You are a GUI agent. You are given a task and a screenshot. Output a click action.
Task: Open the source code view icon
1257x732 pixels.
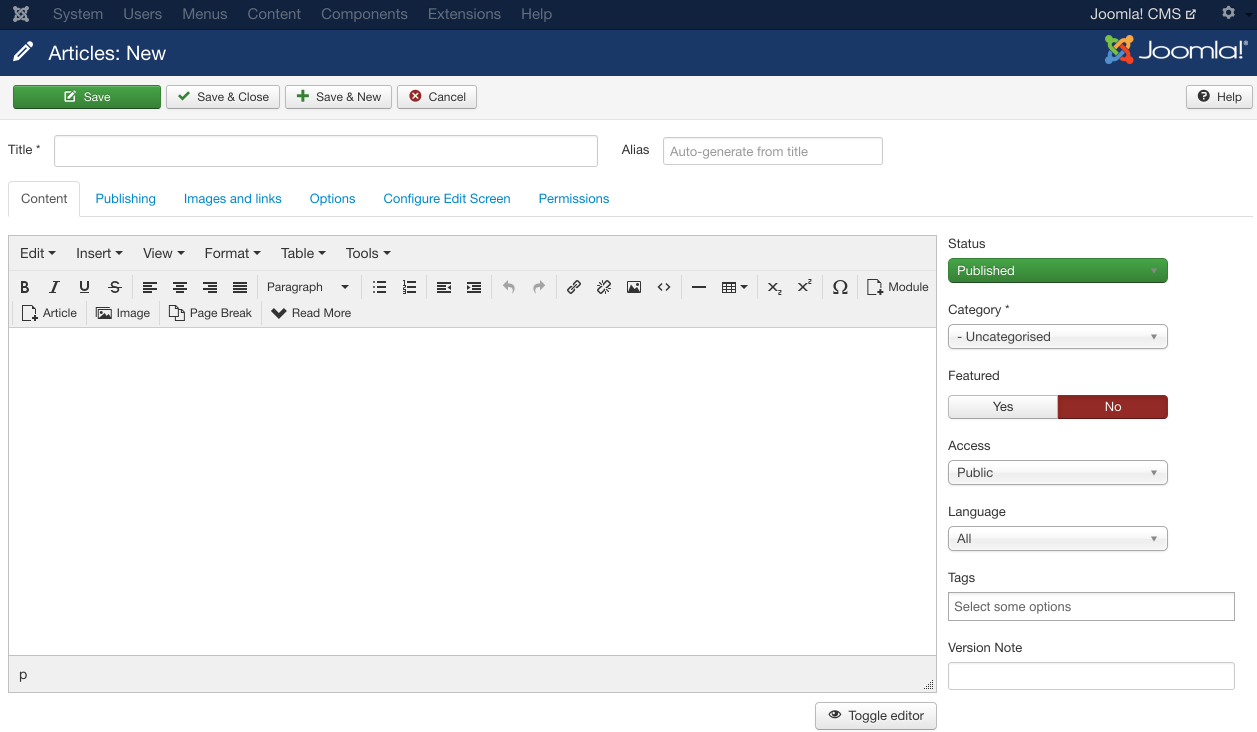[664, 287]
